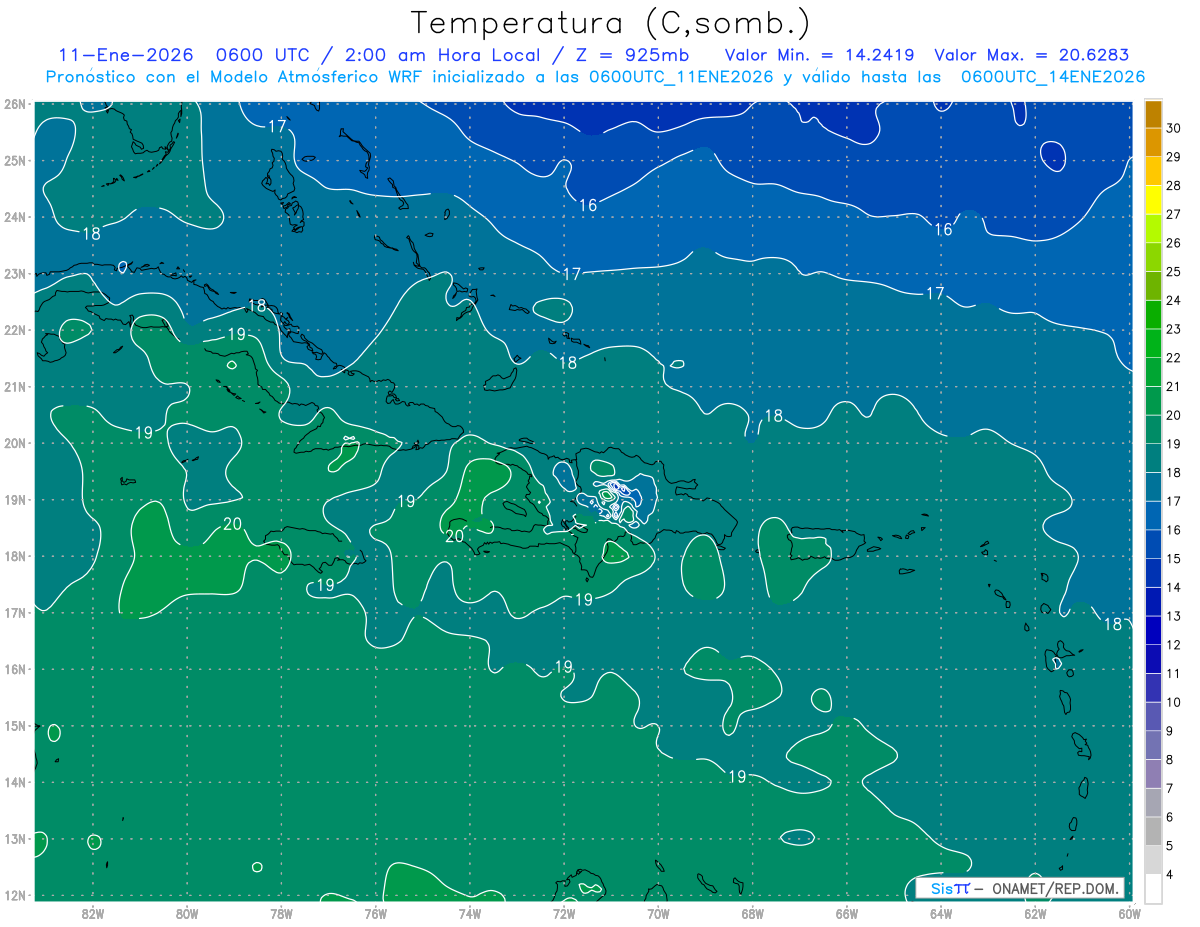Click the legend value 7
Image resolution: width=1200 pixels, height=927 pixels.
pos(1170,789)
